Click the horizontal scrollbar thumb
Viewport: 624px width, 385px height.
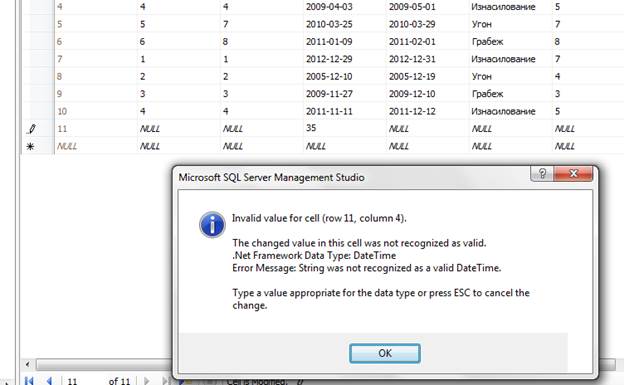click(x=103, y=364)
